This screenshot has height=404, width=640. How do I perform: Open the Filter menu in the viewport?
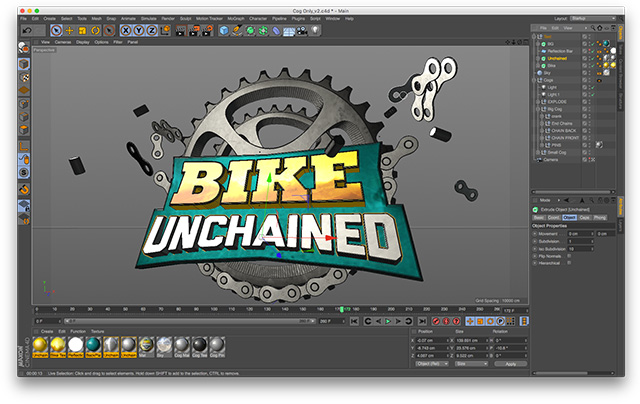pyautogui.click(x=118, y=43)
